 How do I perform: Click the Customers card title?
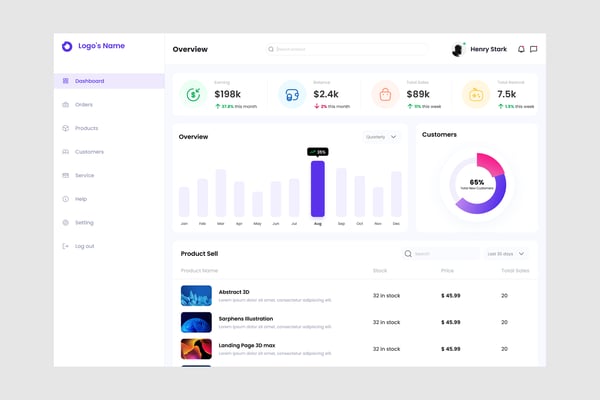pyautogui.click(x=439, y=135)
